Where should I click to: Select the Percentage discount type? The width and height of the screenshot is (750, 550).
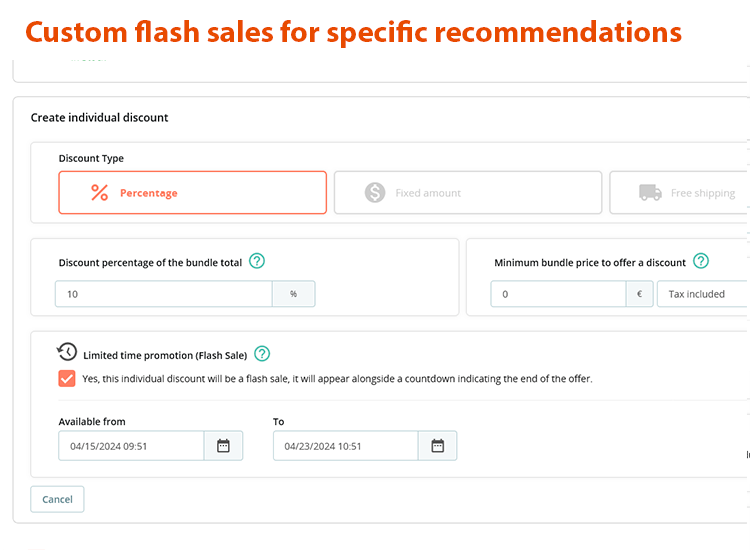point(193,193)
